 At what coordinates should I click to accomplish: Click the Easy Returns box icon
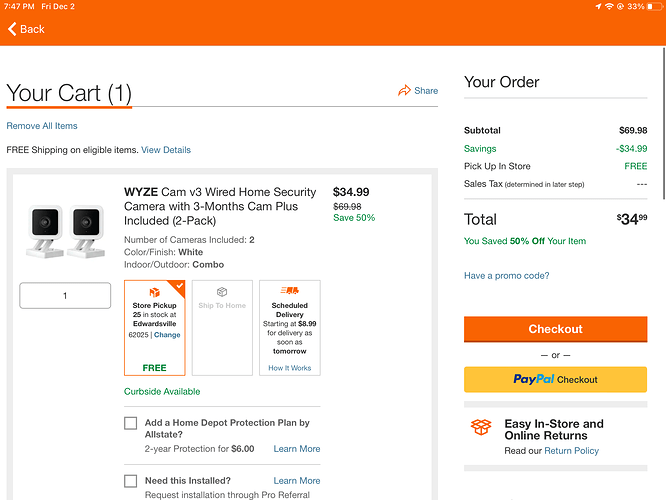point(481,428)
